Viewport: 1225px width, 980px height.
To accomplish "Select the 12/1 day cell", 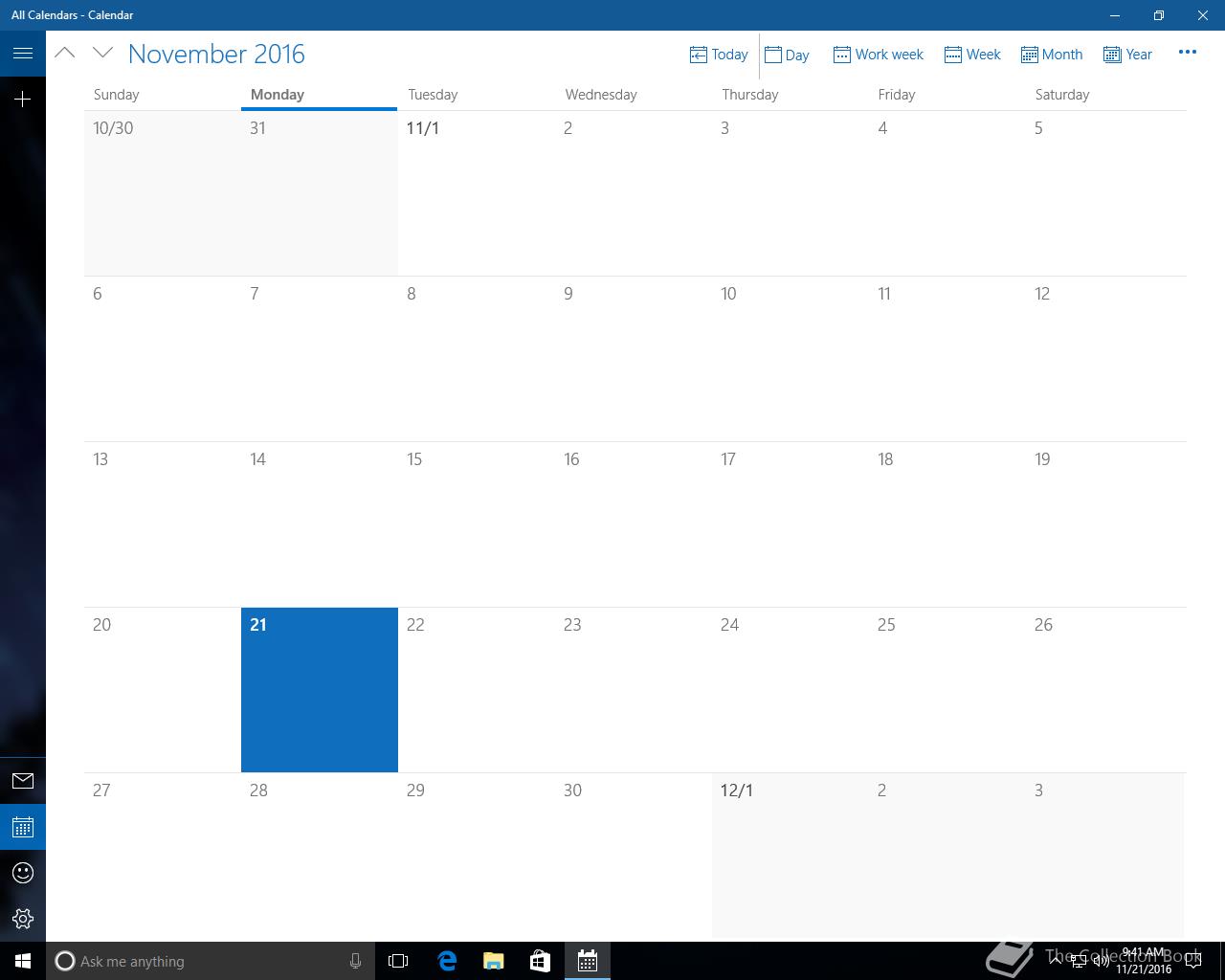I will coord(791,856).
